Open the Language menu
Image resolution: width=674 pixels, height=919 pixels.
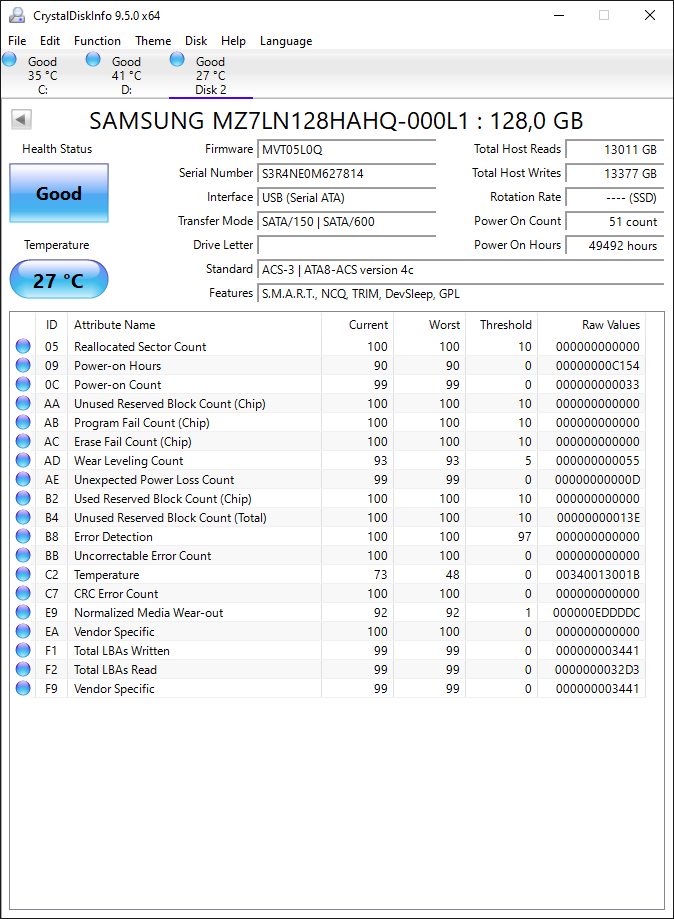tap(286, 40)
